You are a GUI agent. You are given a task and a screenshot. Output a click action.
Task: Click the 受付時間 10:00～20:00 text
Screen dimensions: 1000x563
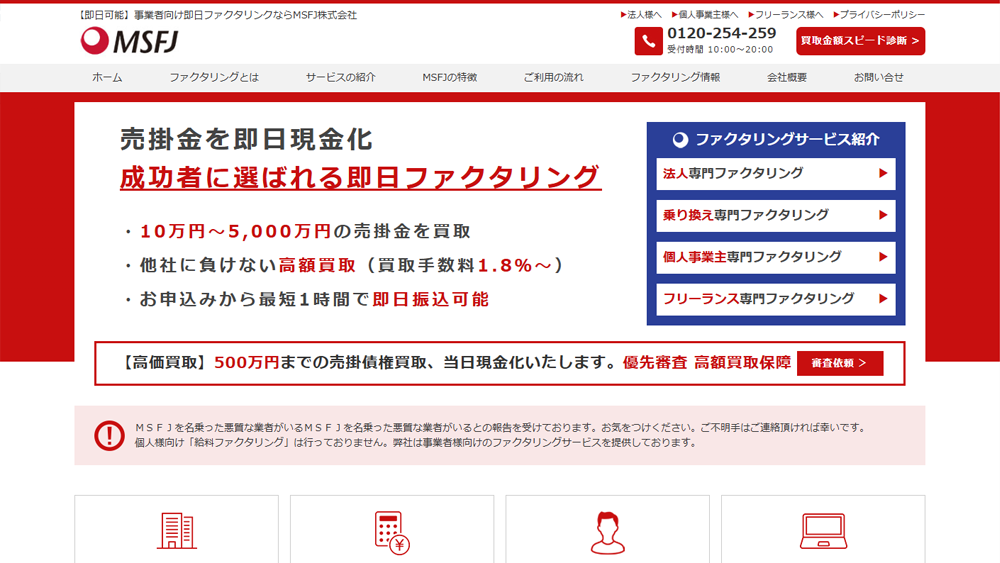[720, 49]
